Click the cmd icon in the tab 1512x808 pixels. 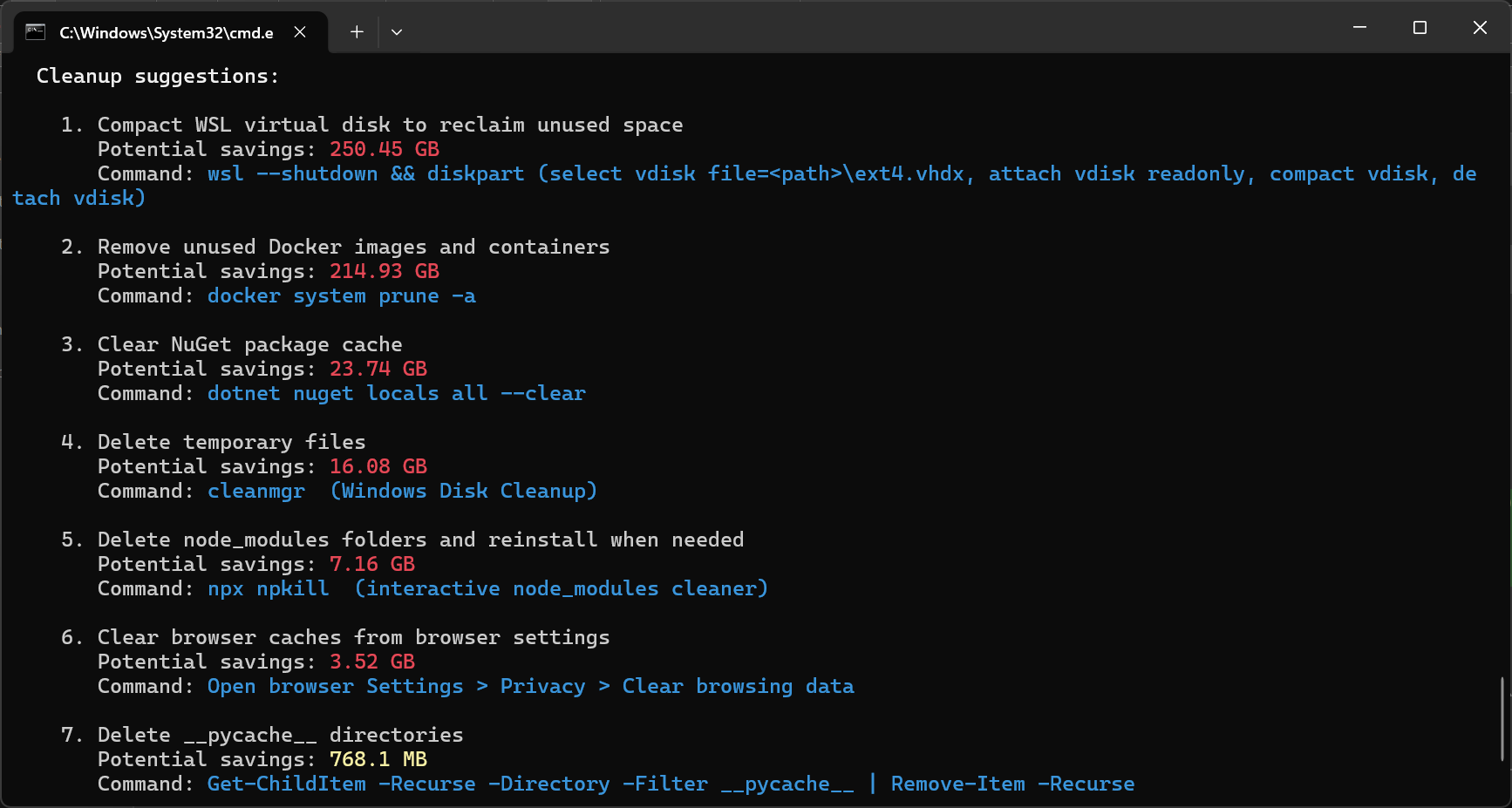[35, 32]
